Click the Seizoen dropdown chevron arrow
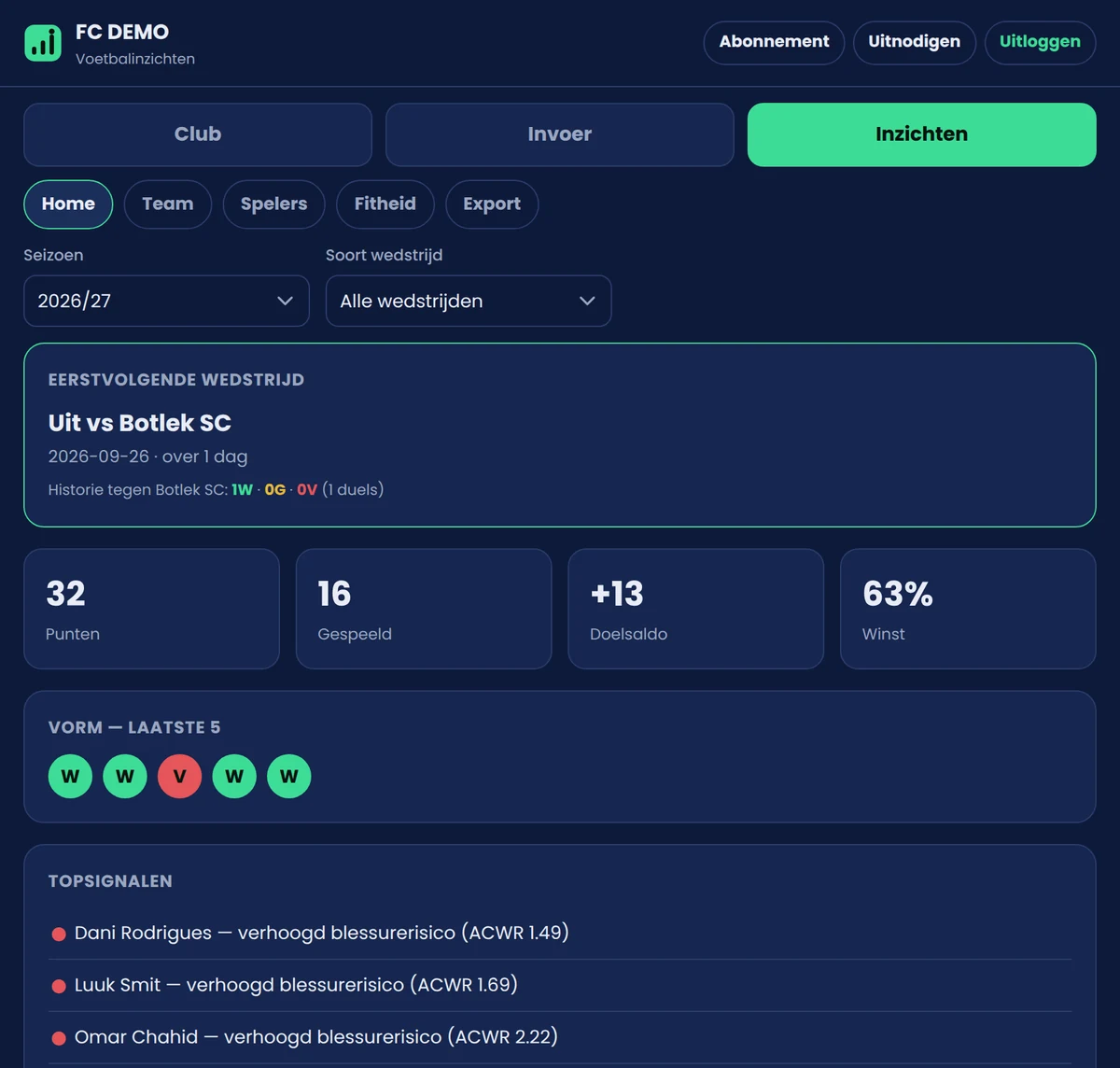Screen dimensions: 1120x1068 coord(286,301)
